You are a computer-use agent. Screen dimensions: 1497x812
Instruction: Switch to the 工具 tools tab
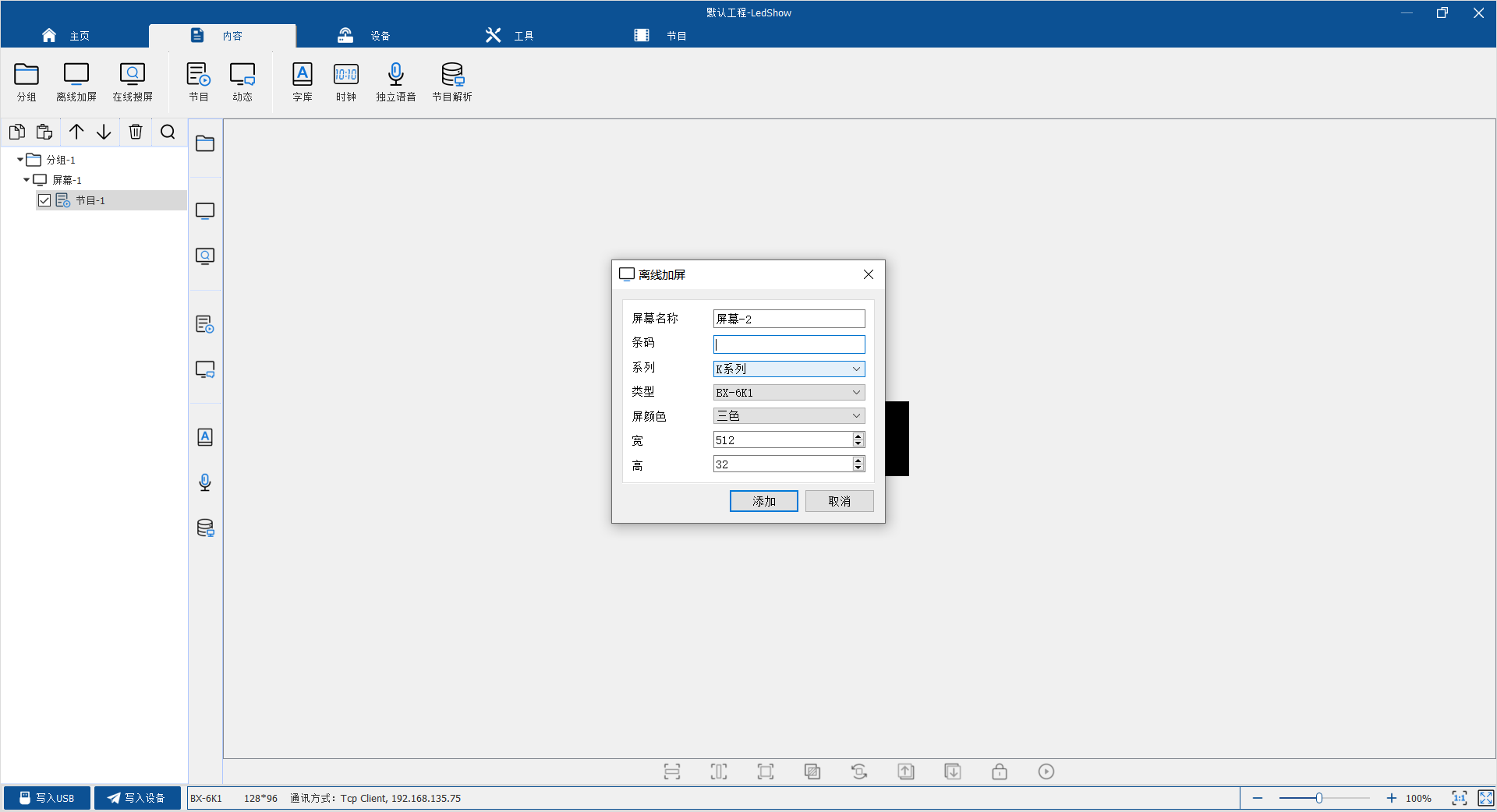click(x=509, y=36)
